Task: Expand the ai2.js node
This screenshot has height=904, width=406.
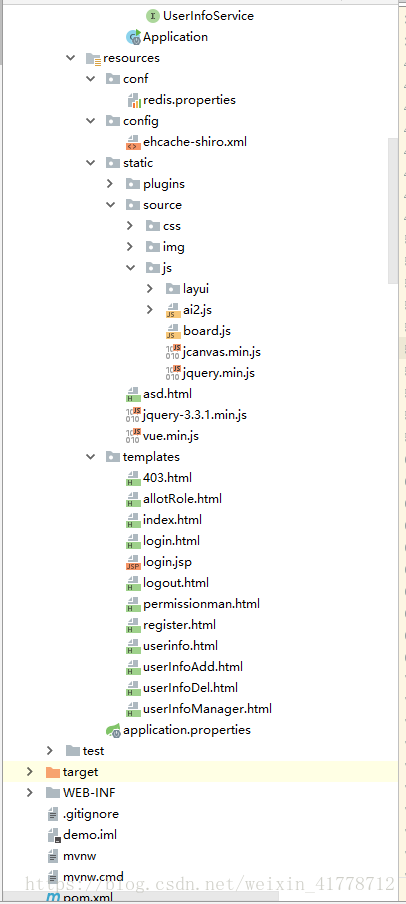Action: 151,310
